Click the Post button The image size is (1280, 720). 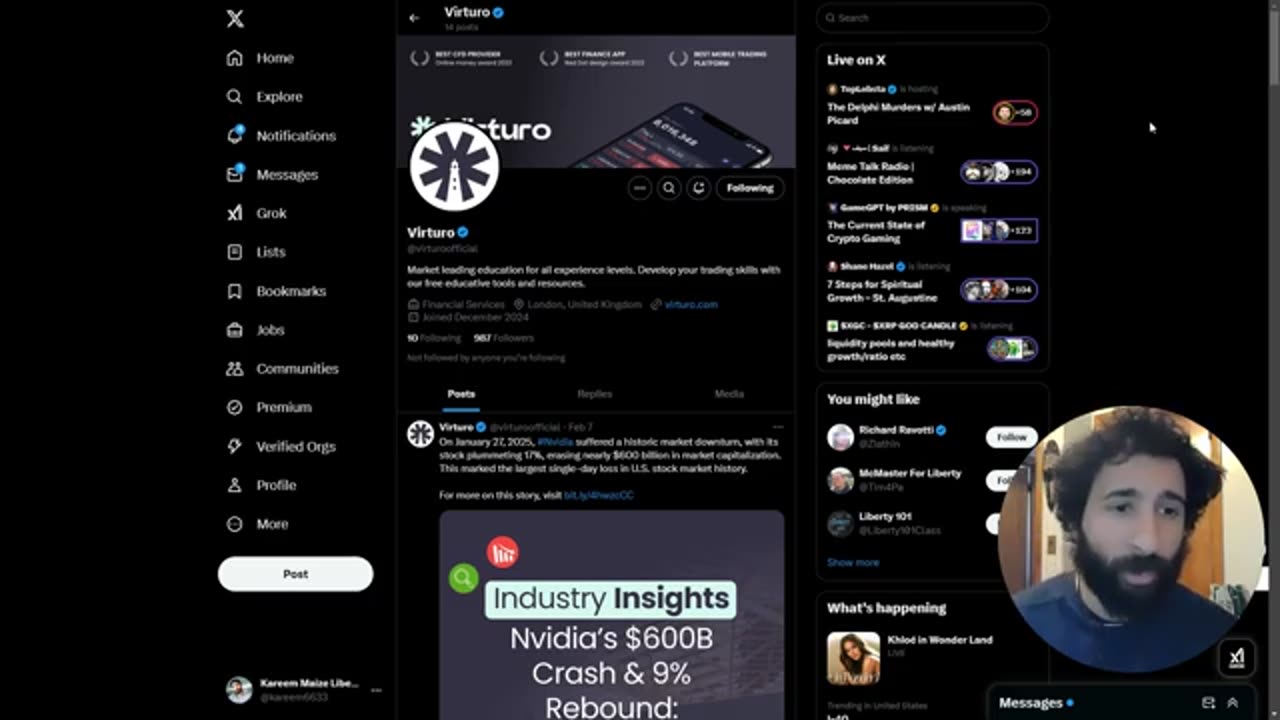[x=295, y=574]
